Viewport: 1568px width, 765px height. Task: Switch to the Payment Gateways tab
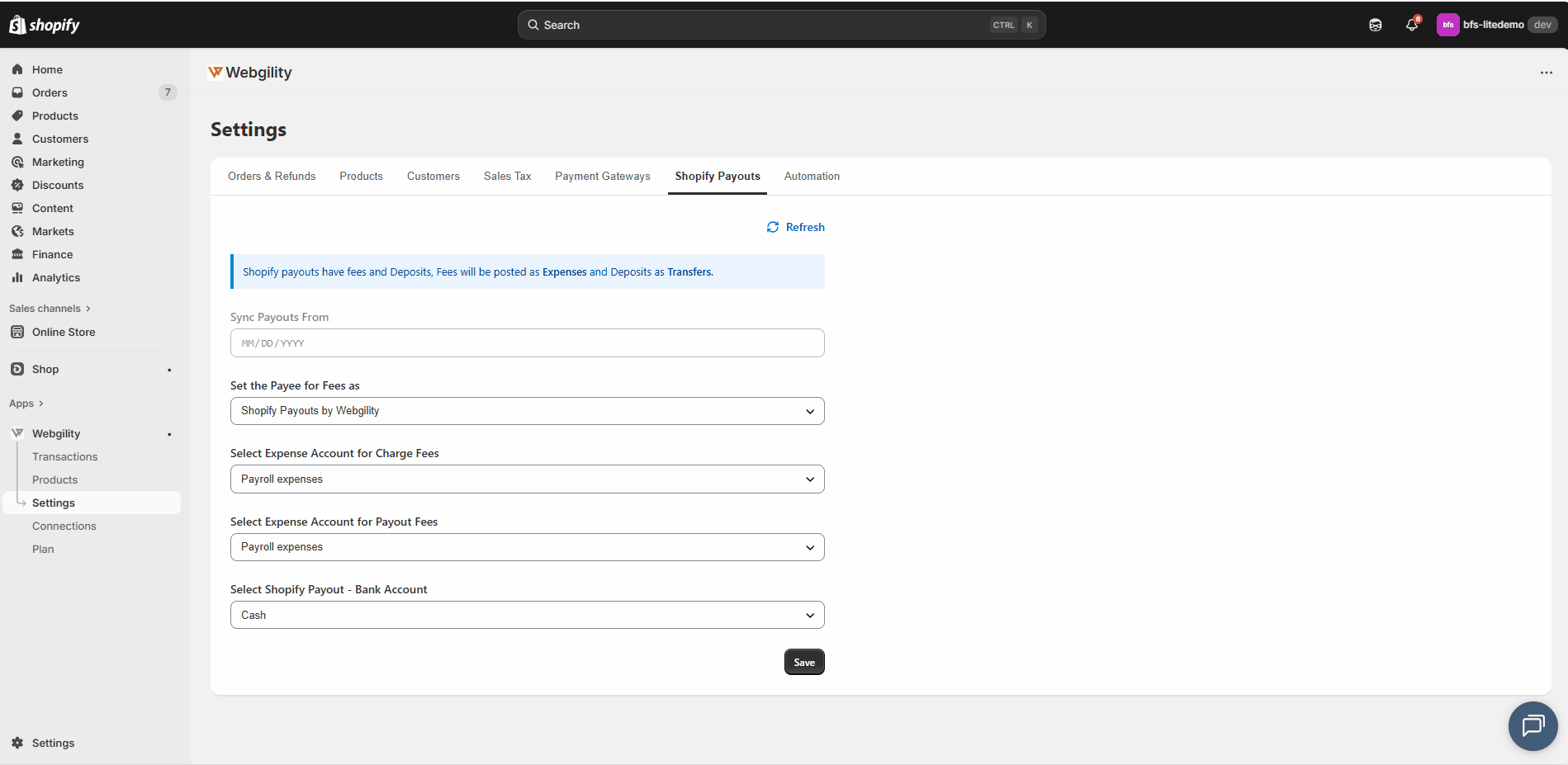tap(602, 177)
